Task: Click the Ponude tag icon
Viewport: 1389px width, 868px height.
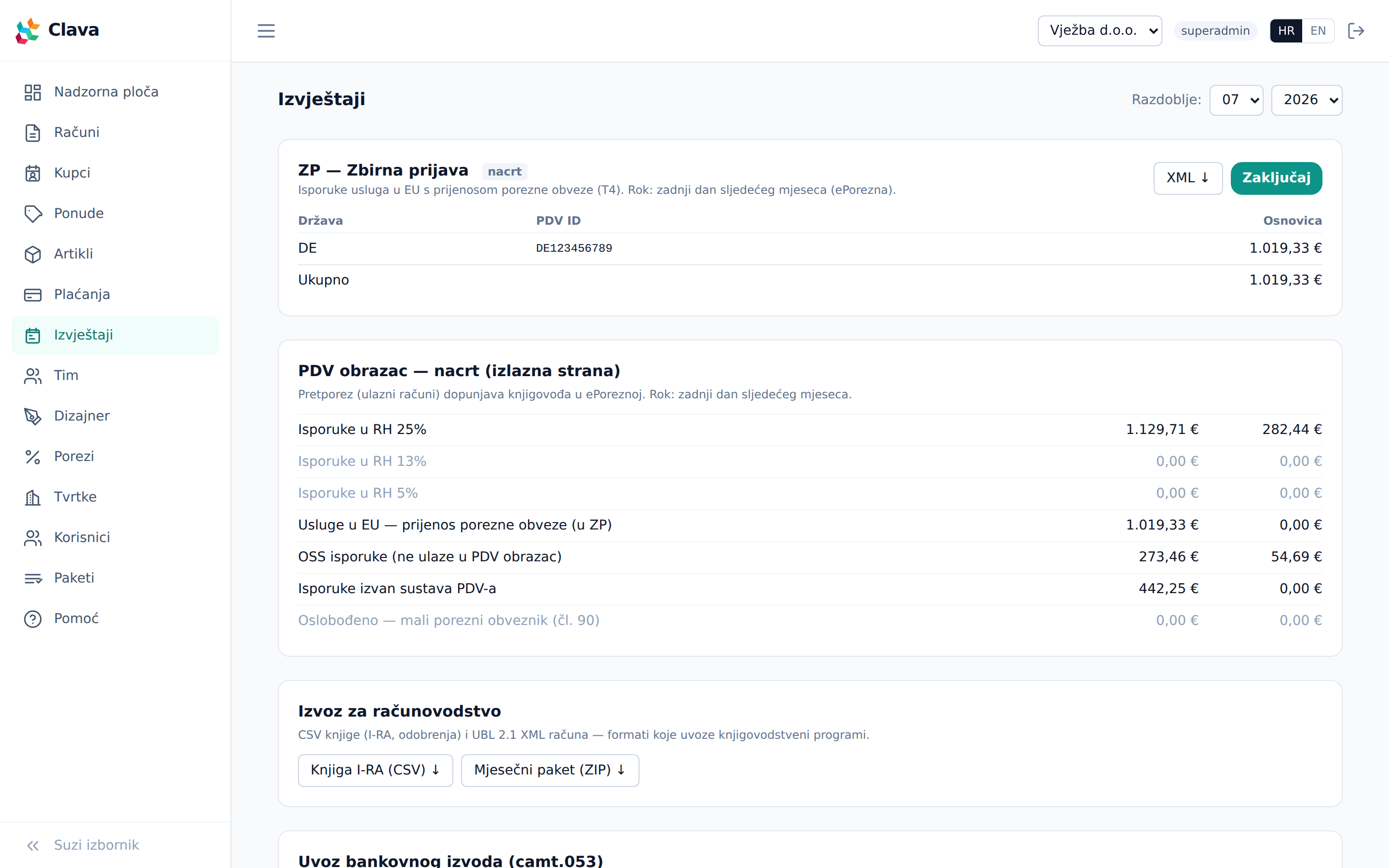Action: point(33,214)
